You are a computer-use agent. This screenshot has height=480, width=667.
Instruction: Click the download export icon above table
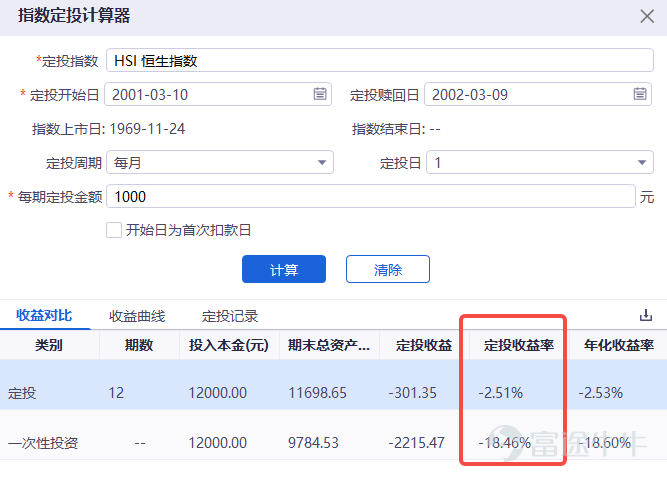(x=646, y=315)
